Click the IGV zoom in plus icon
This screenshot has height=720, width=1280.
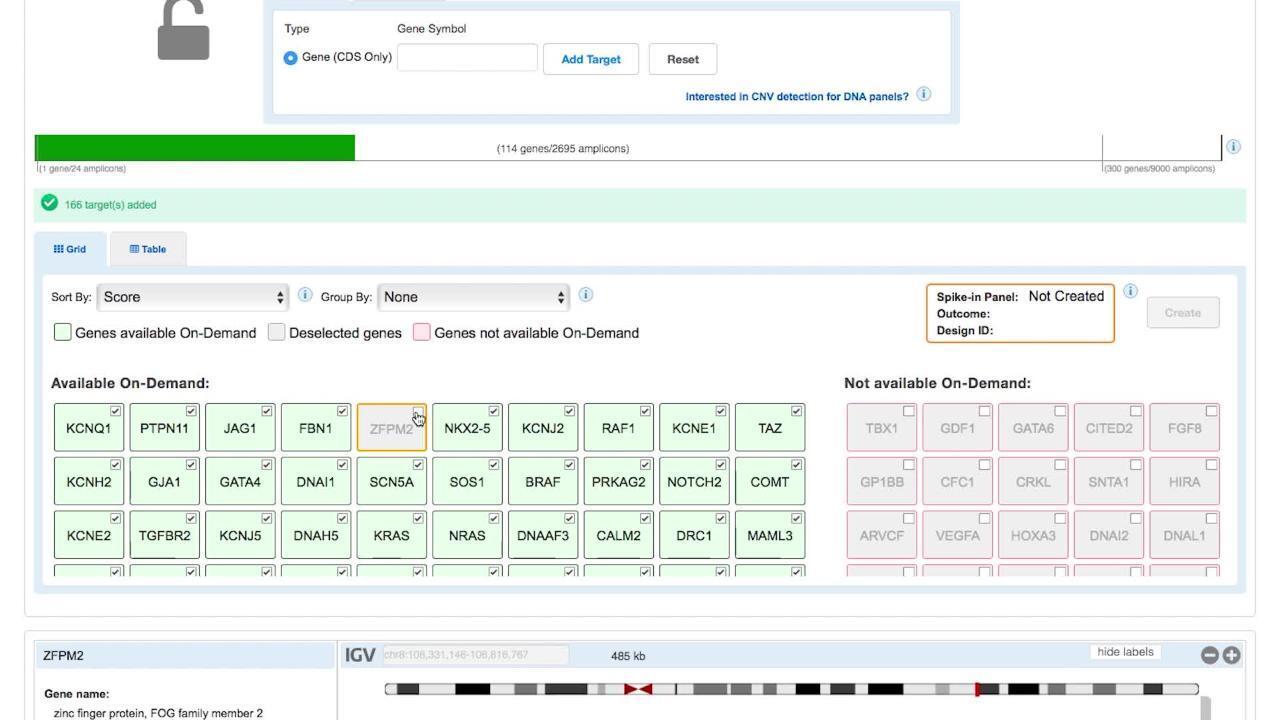point(1231,655)
